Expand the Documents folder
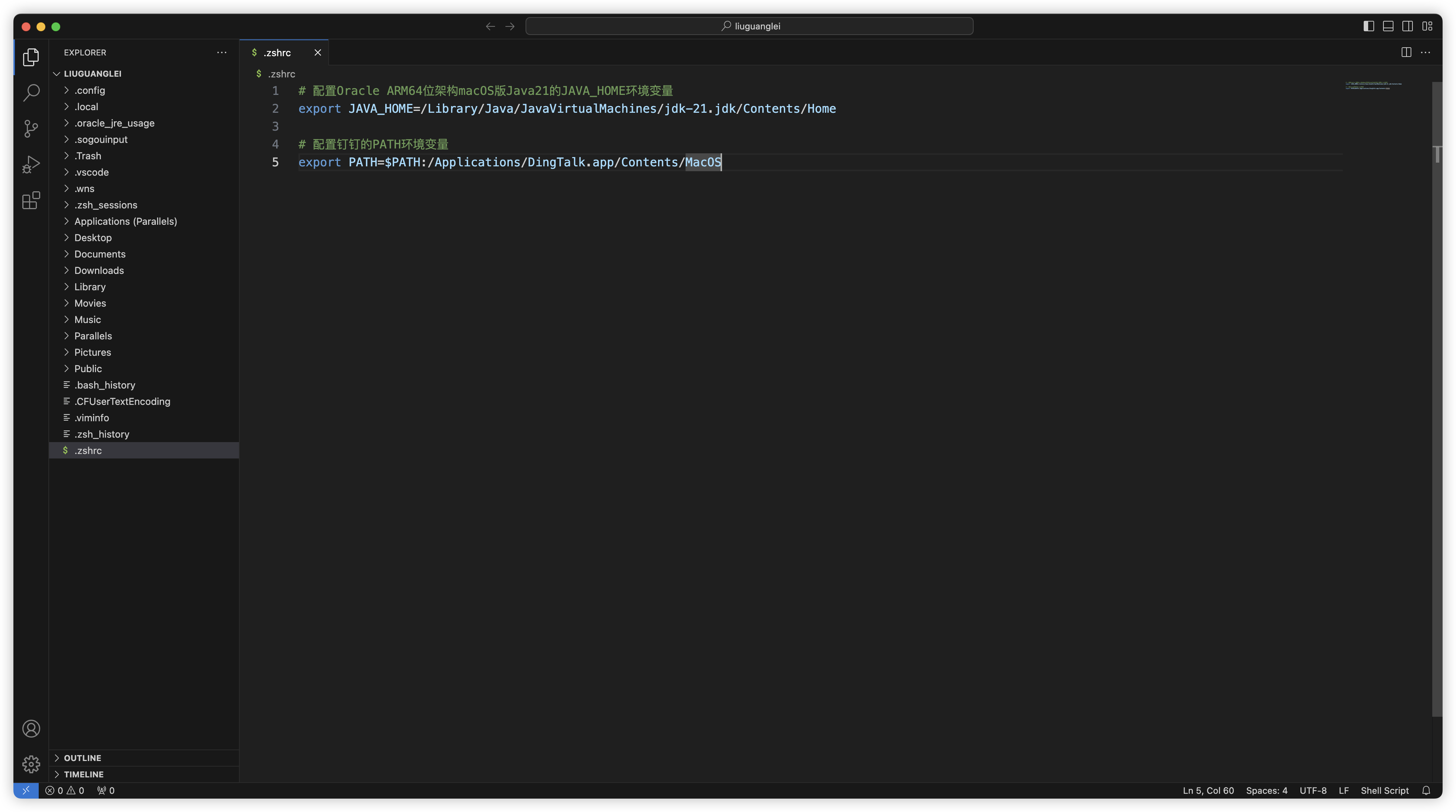The width and height of the screenshot is (1456, 812). [x=100, y=254]
